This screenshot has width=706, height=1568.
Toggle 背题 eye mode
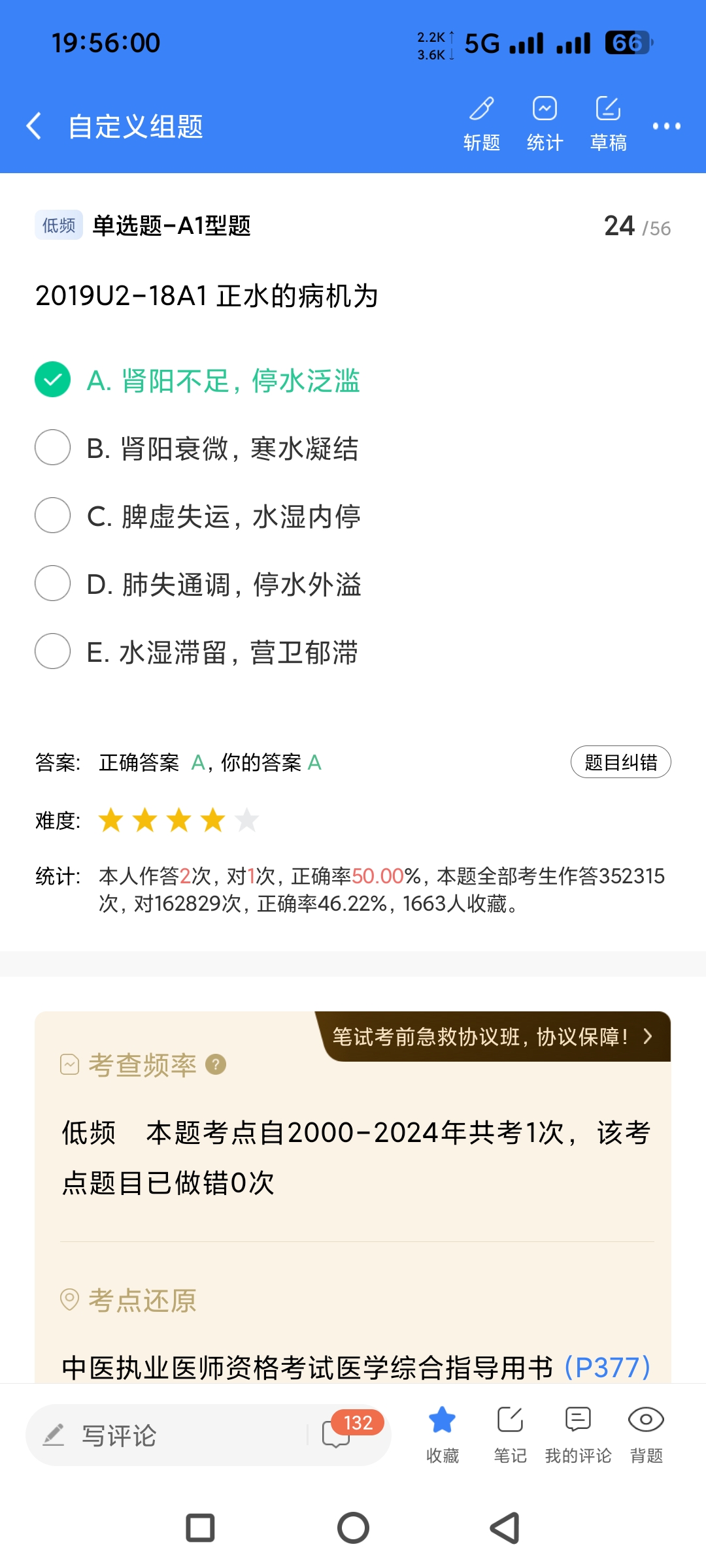646,1433
